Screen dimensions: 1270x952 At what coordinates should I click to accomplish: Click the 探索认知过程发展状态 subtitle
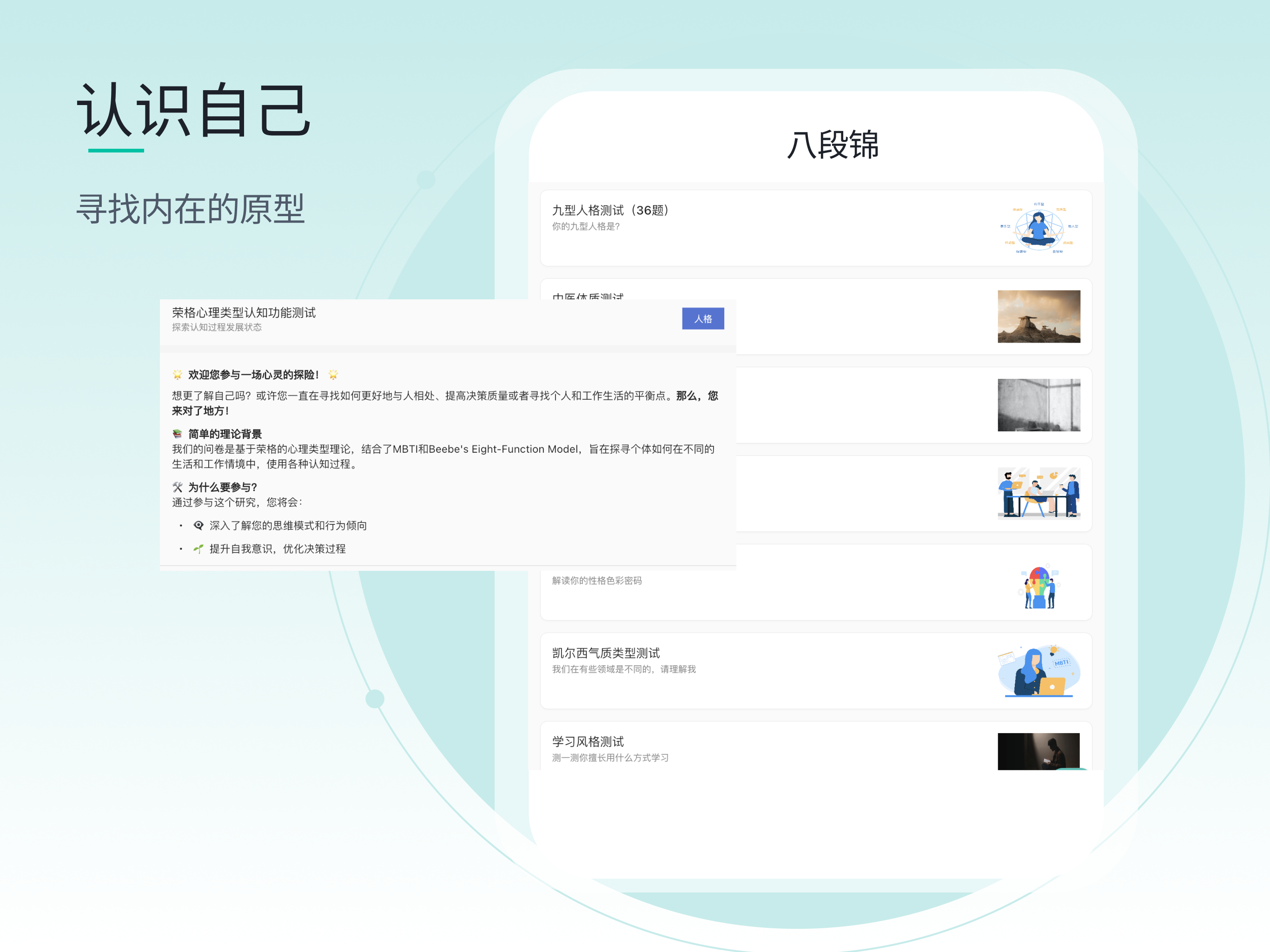(x=217, y=327)
